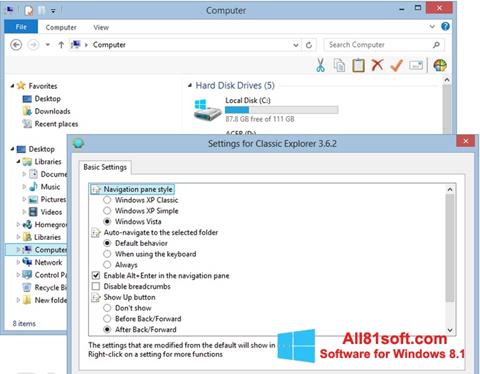Click the Email toolbar icon
The image size is (480, 374).
point(416,65)
